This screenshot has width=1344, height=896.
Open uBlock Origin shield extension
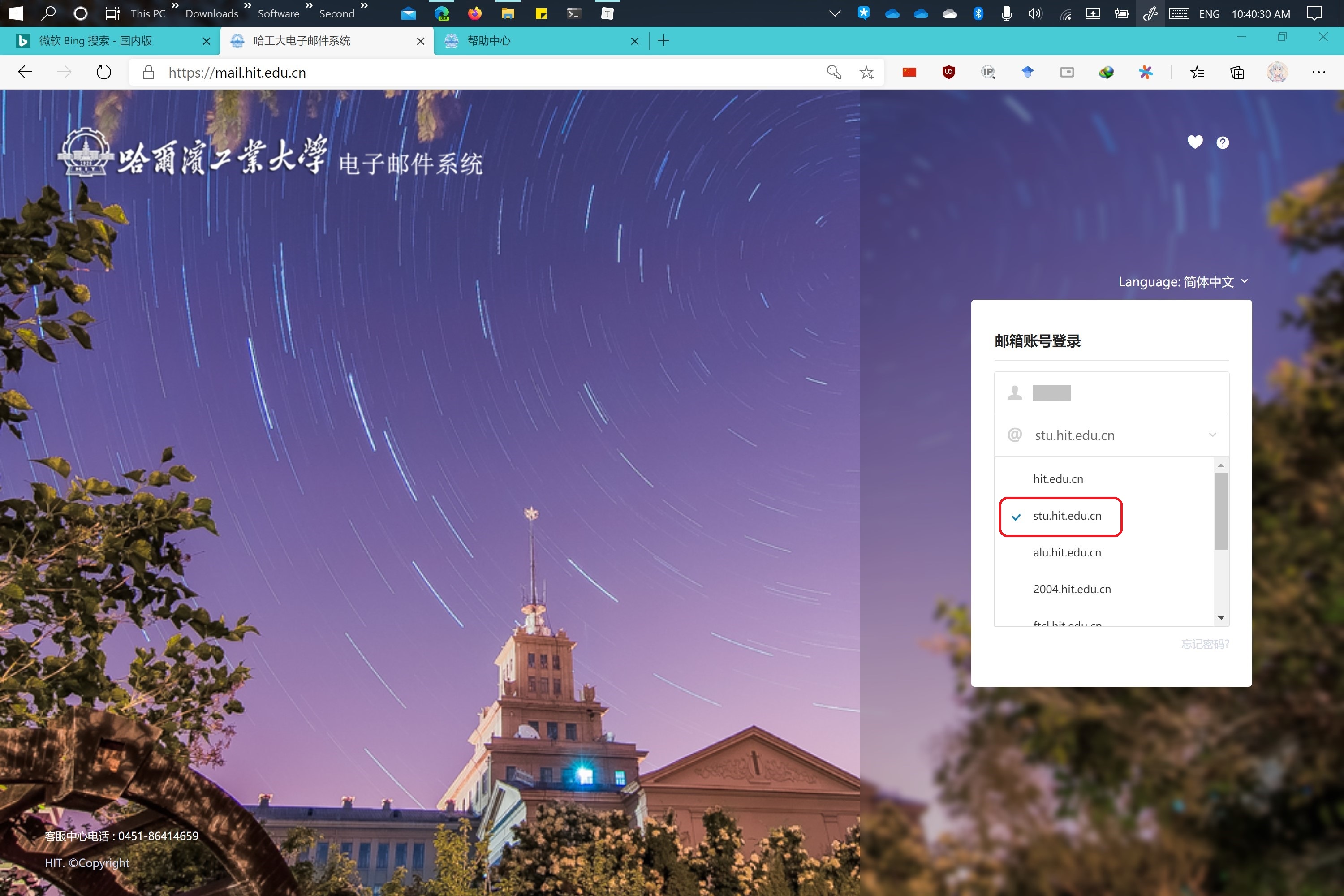coord(948,72)
